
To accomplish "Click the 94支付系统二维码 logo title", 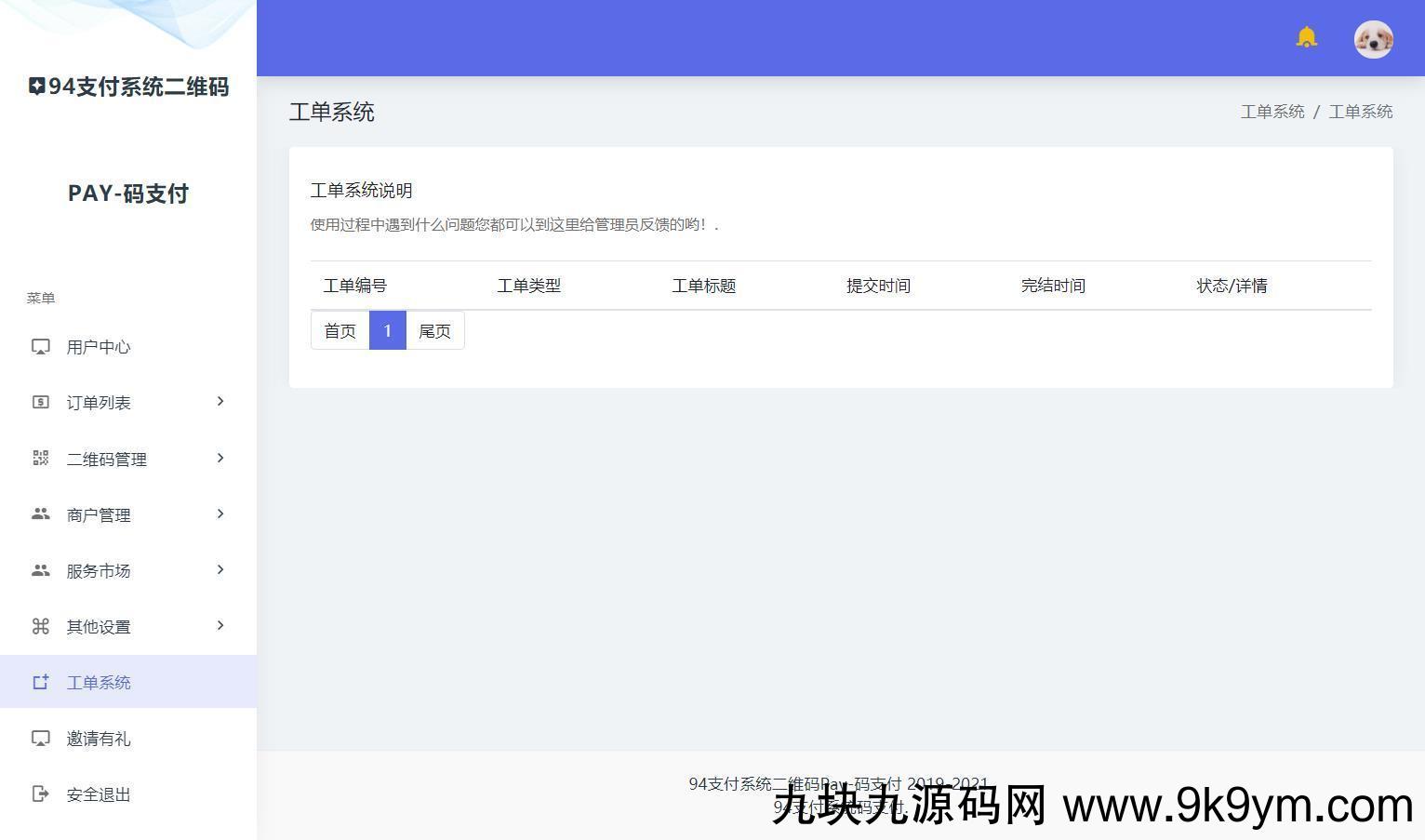I will 128,87.
